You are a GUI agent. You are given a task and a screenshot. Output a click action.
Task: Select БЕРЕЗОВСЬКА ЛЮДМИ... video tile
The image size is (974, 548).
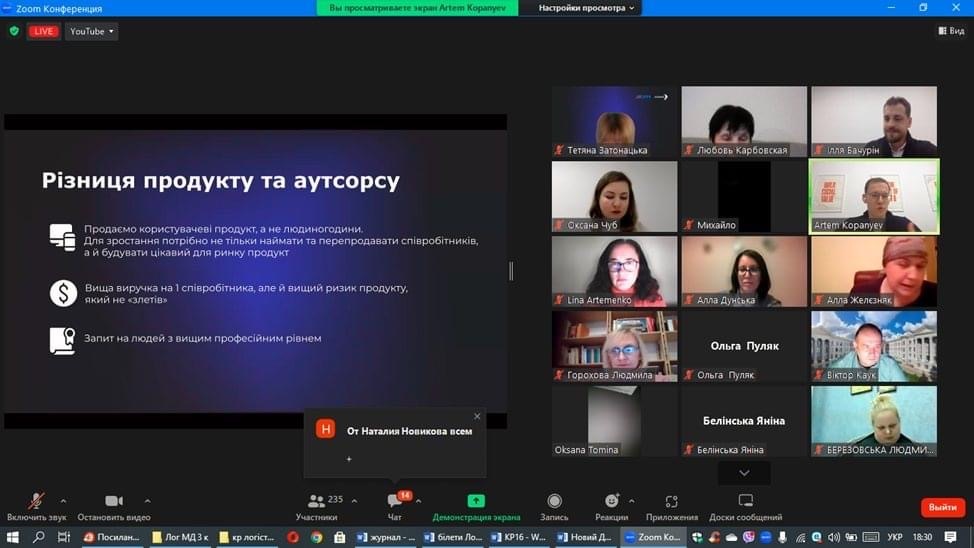click(x=874, y=421)
